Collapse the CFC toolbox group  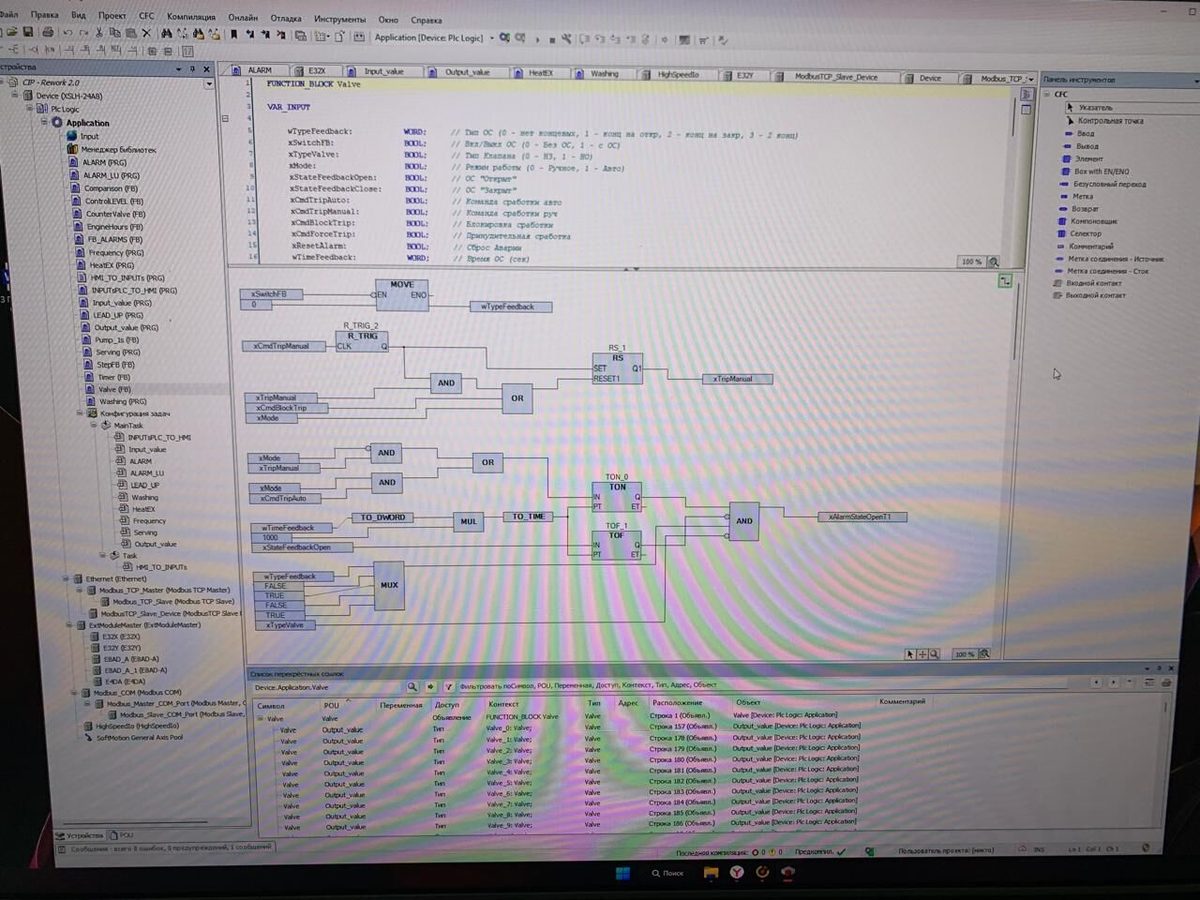pyautogui.click(x=1048, y=95)
